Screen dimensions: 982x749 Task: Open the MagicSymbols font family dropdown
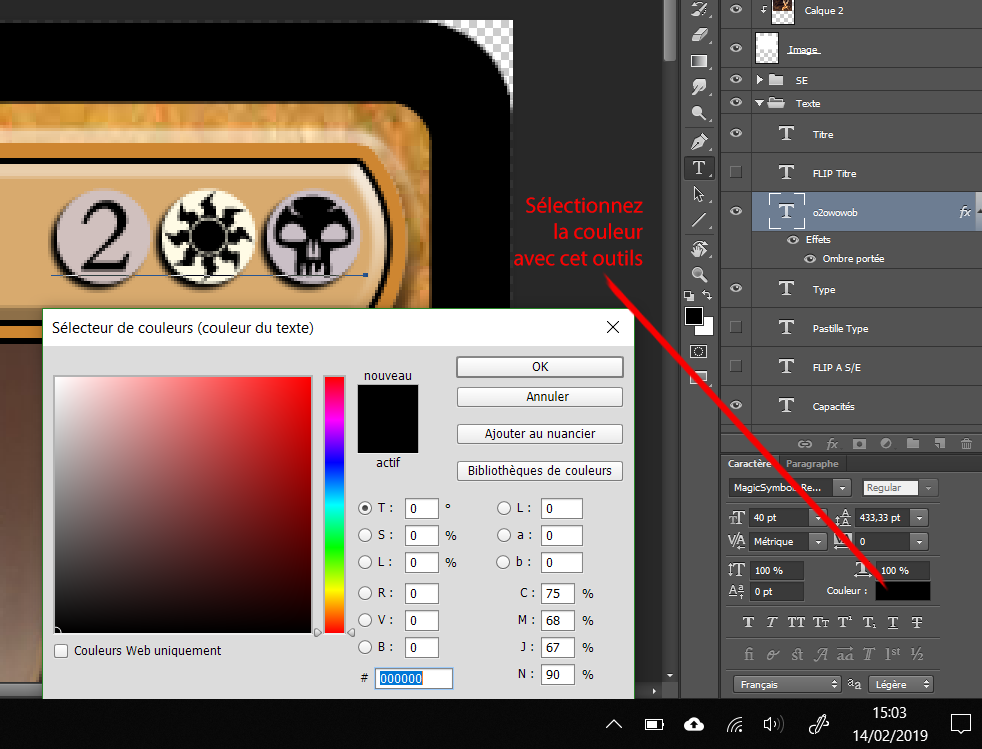tap(842, 488)
